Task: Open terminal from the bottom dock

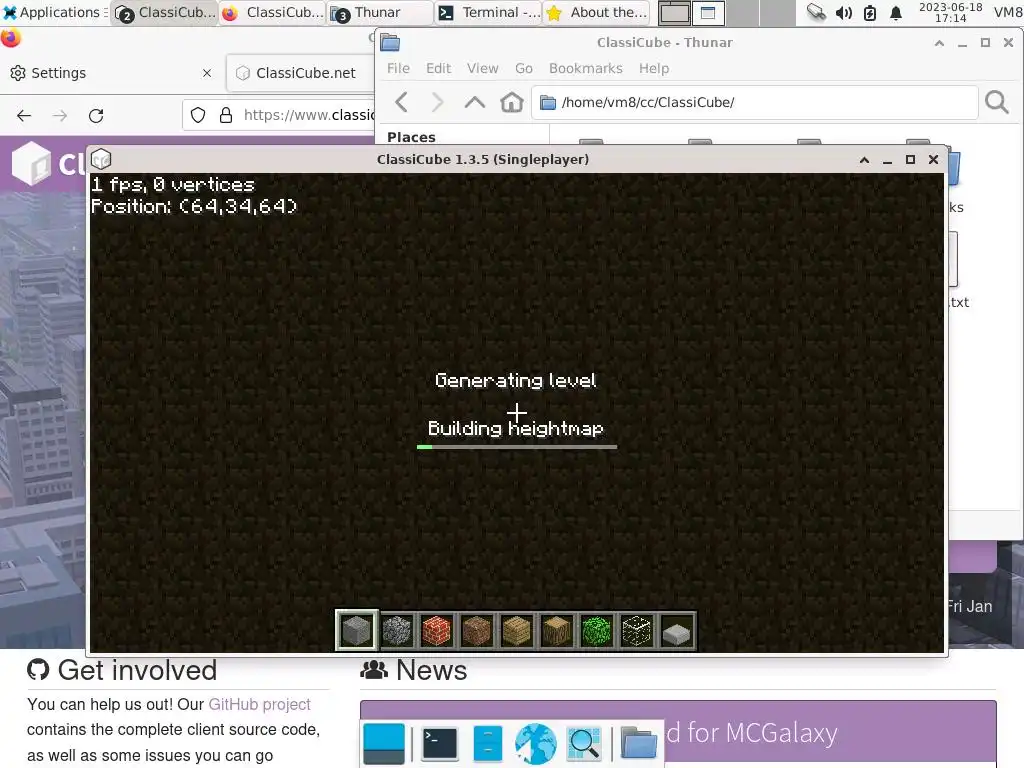Action: [x=440, y=743]
